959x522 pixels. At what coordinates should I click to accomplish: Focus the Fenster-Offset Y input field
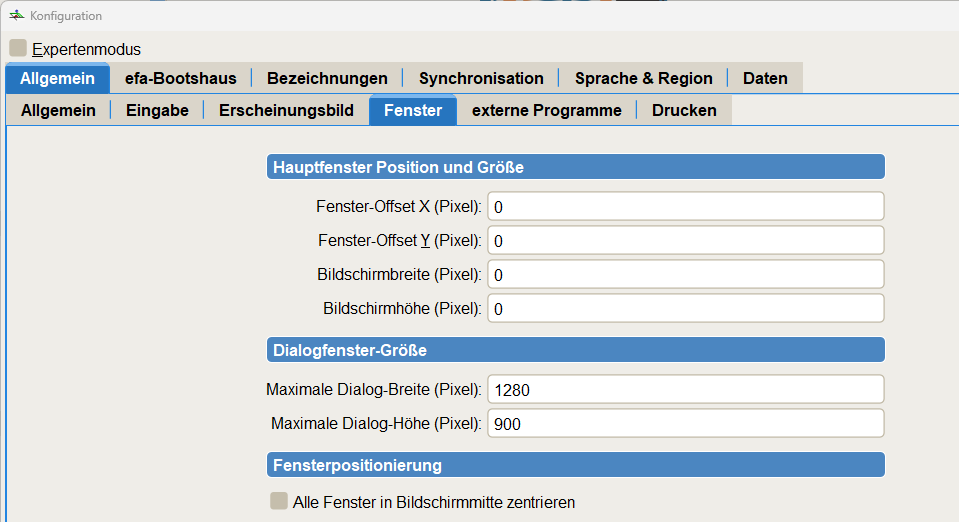[x=685, y=240]
